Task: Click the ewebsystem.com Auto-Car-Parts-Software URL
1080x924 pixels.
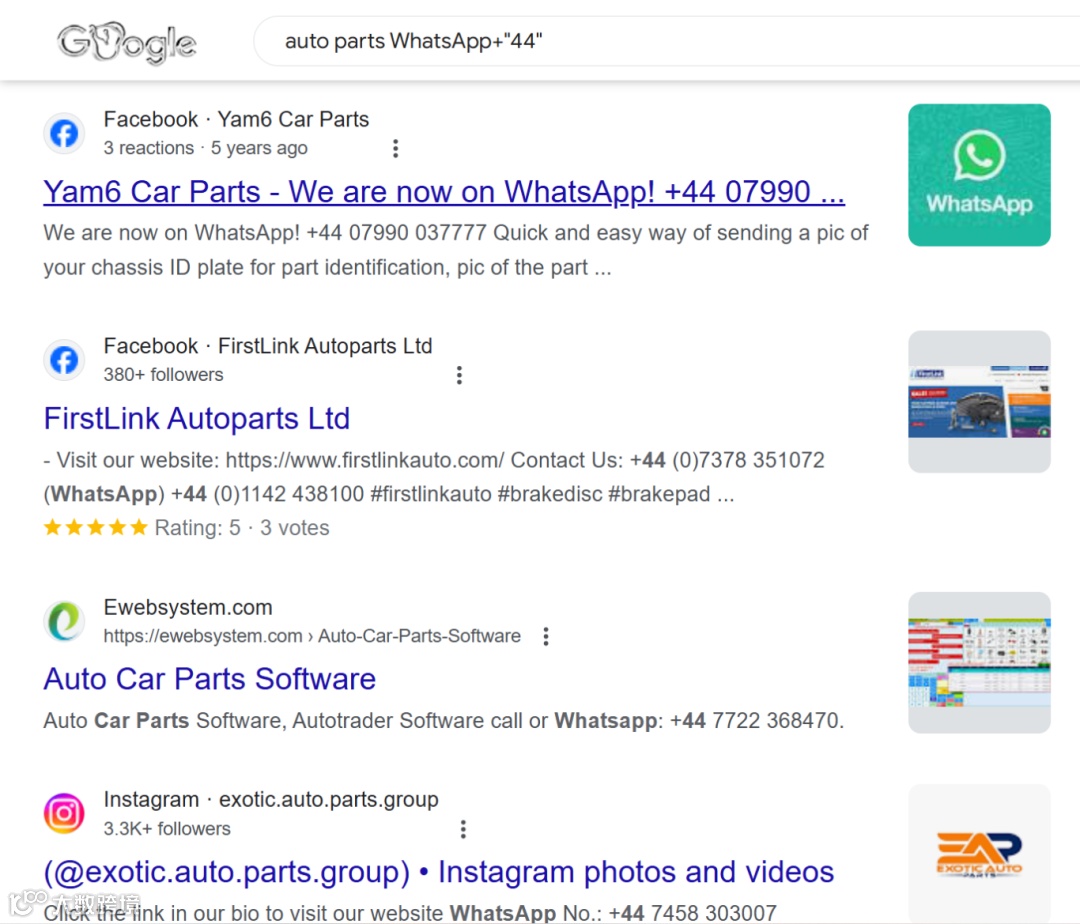Action: click(x=312, y=636)
